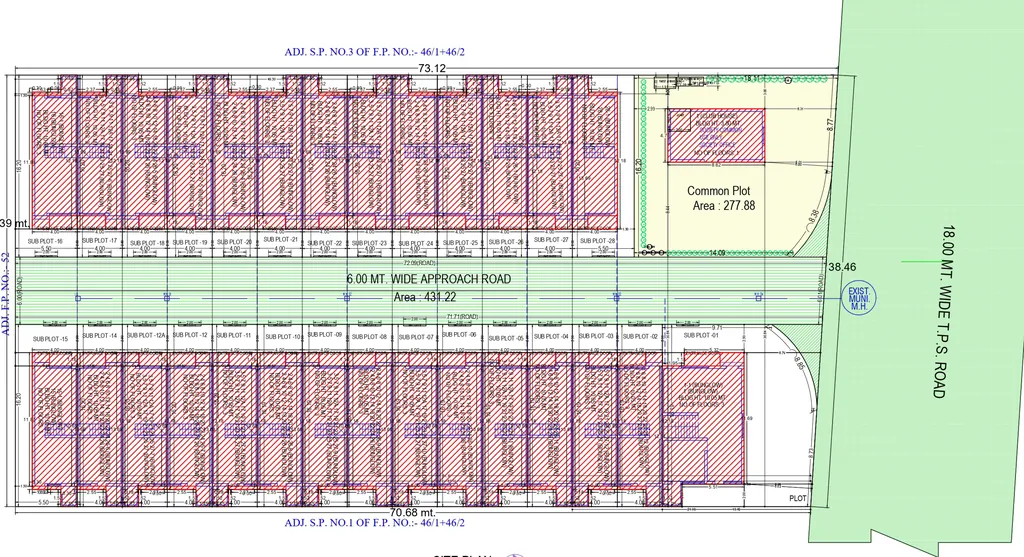1024x557 pixels.
Task: Click the vertical ADJ. F.P. NO.:- 52 label
Action: click(6, 293)
